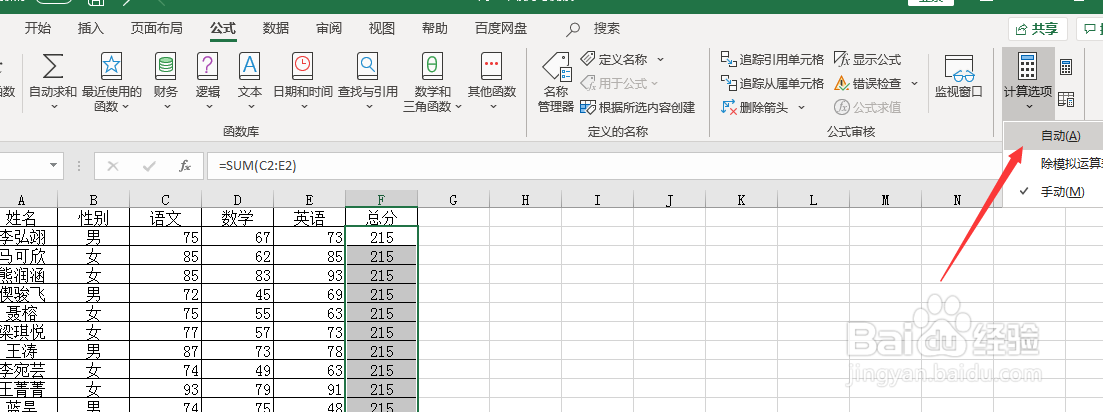
Task: Expand the Name Box dropdown
Action: (54, 166)
